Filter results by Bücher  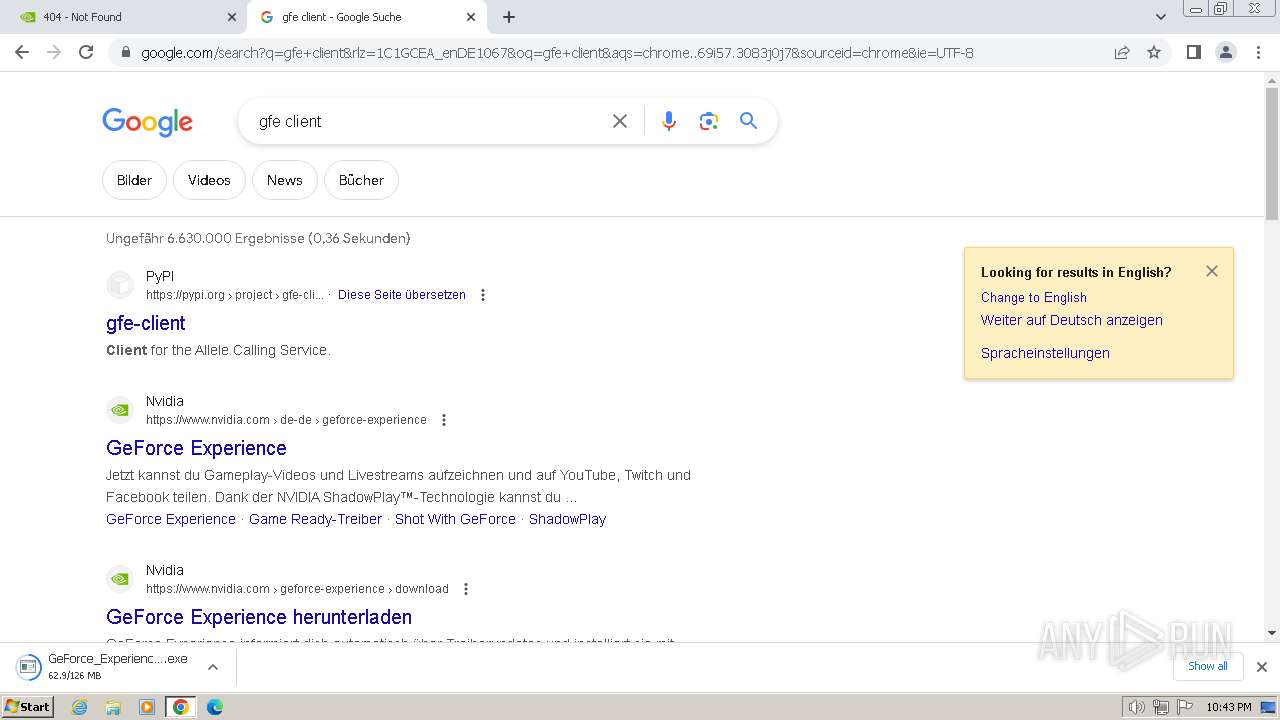point(361,180)
